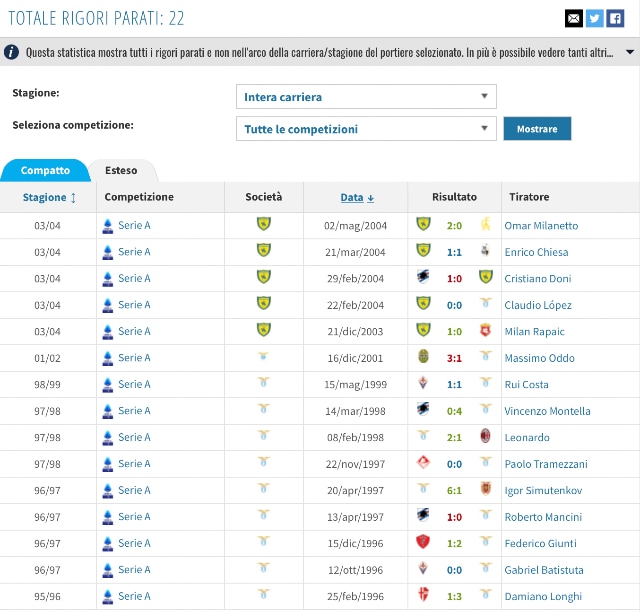Open Milan Rapaic player link
This screenshot has width=640, height=612.
pos(534,332)
